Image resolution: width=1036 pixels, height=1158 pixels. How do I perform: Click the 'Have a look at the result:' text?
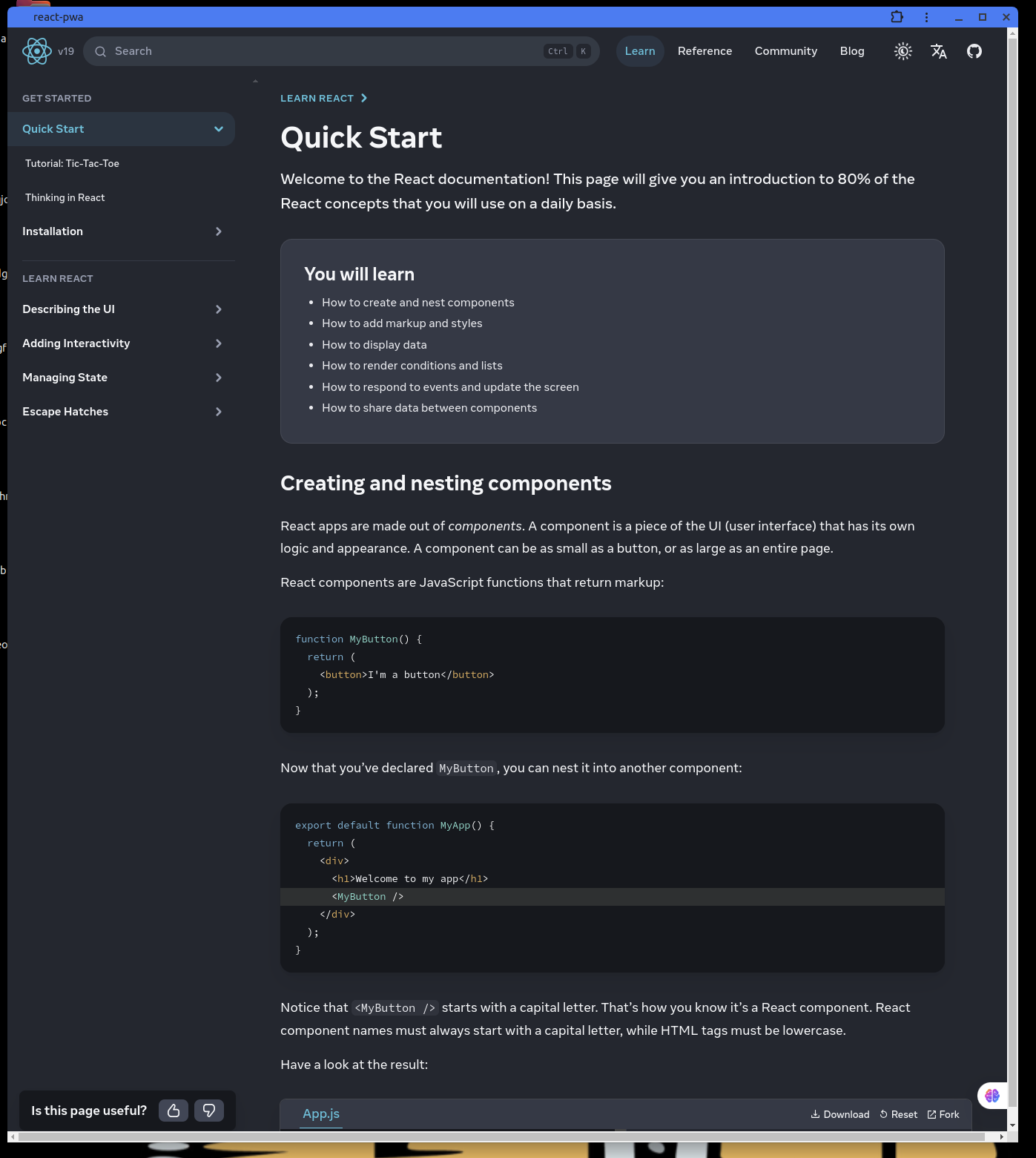[354, 1065]
